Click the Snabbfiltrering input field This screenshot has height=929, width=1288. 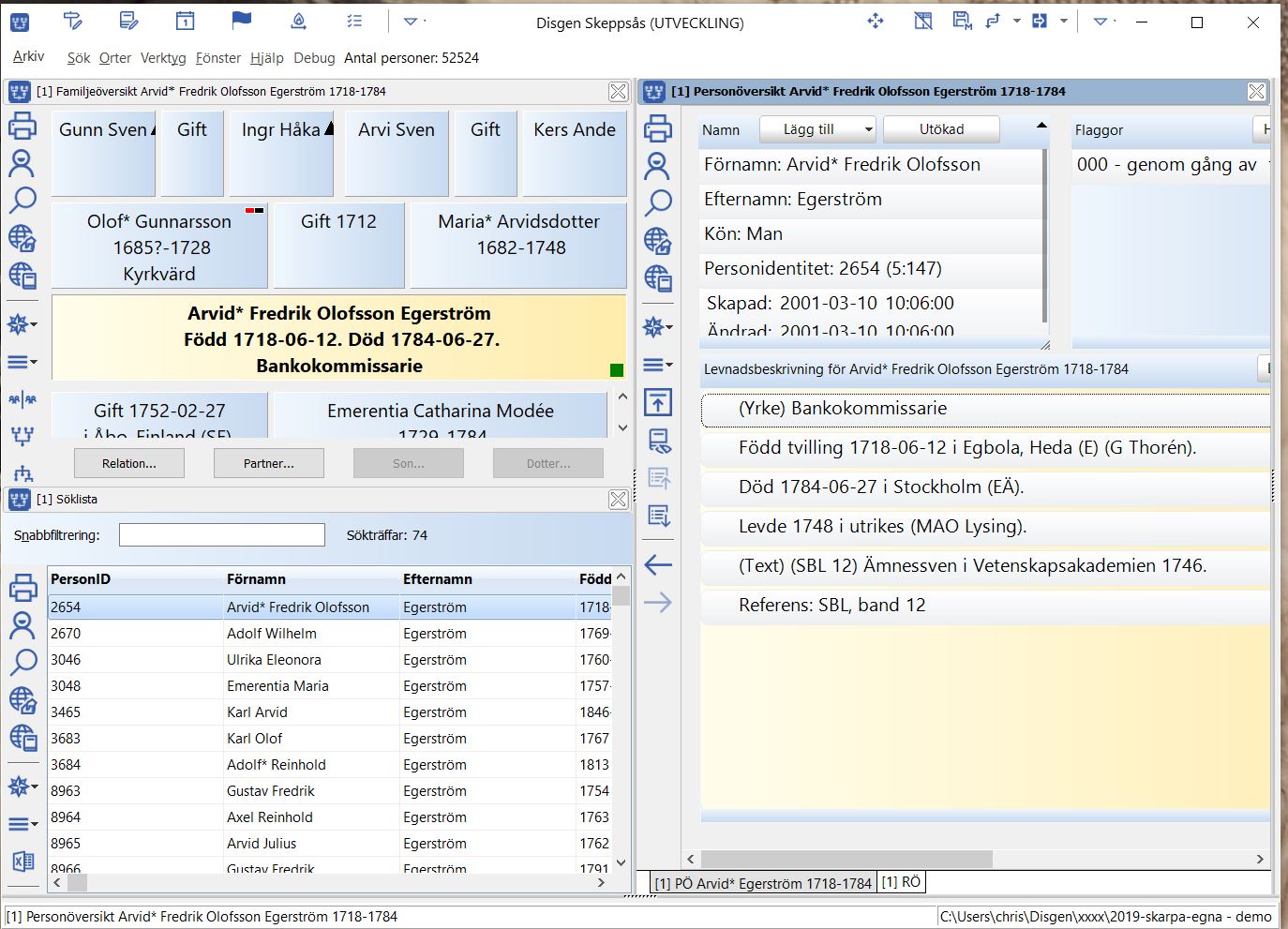tap(222, 535)
